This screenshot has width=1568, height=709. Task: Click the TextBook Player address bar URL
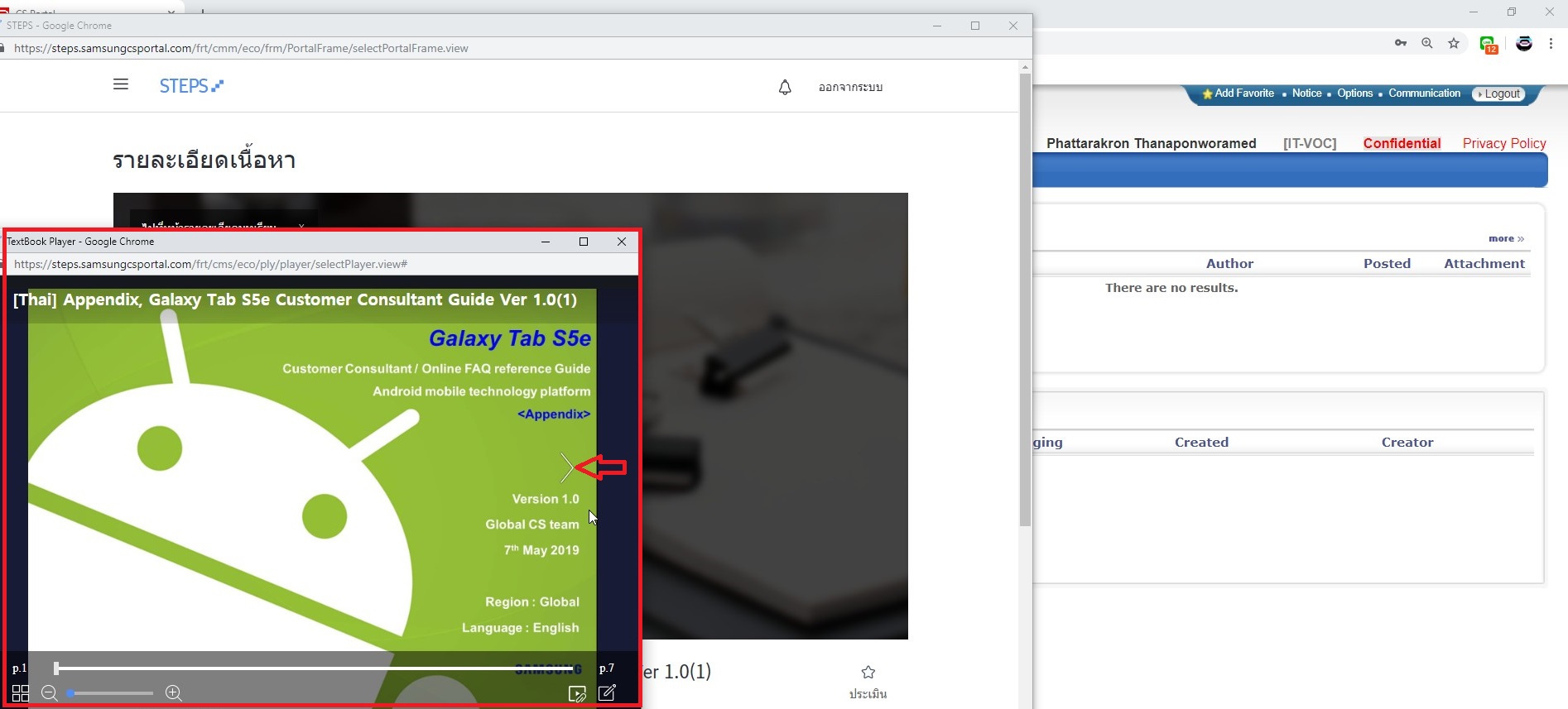211,264
